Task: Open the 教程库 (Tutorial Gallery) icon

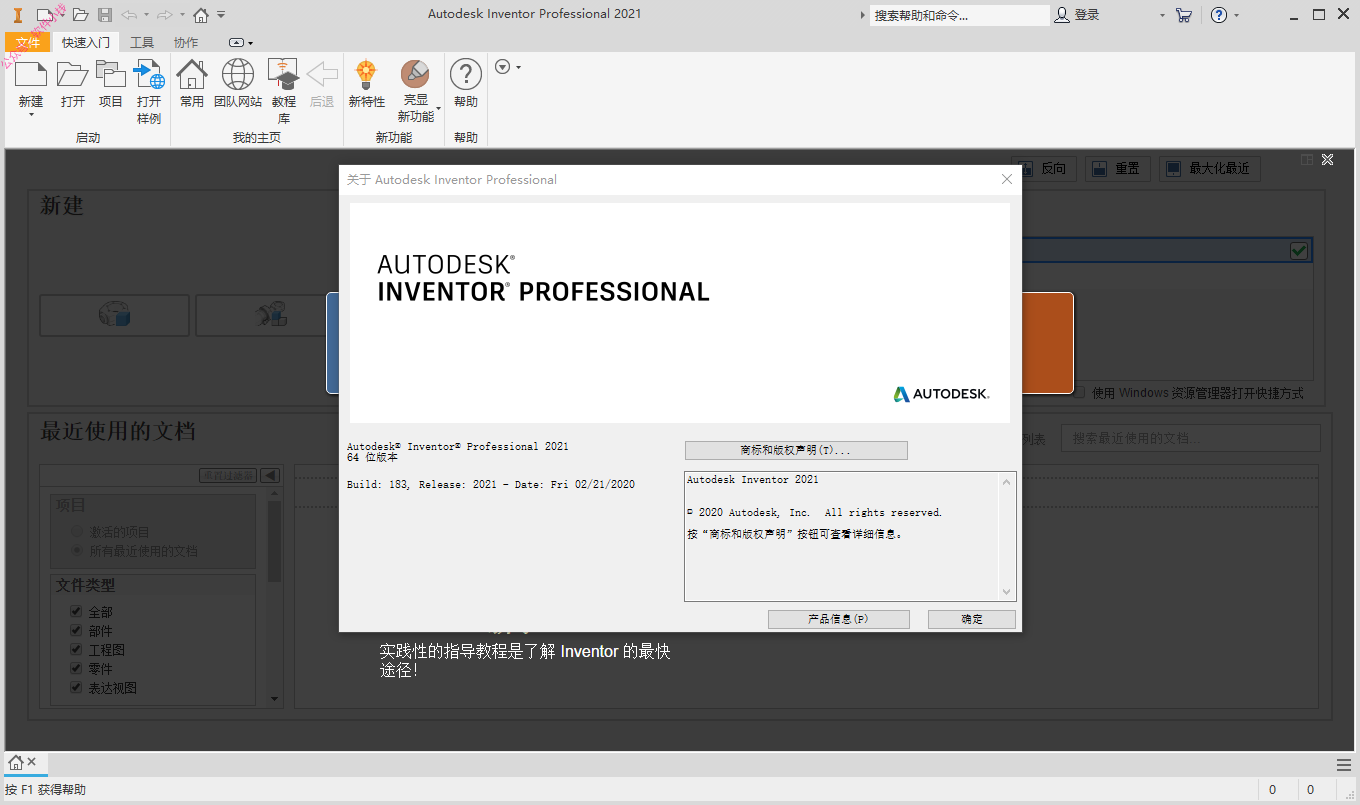Action: pyautogui.click(x=284, y=75)
